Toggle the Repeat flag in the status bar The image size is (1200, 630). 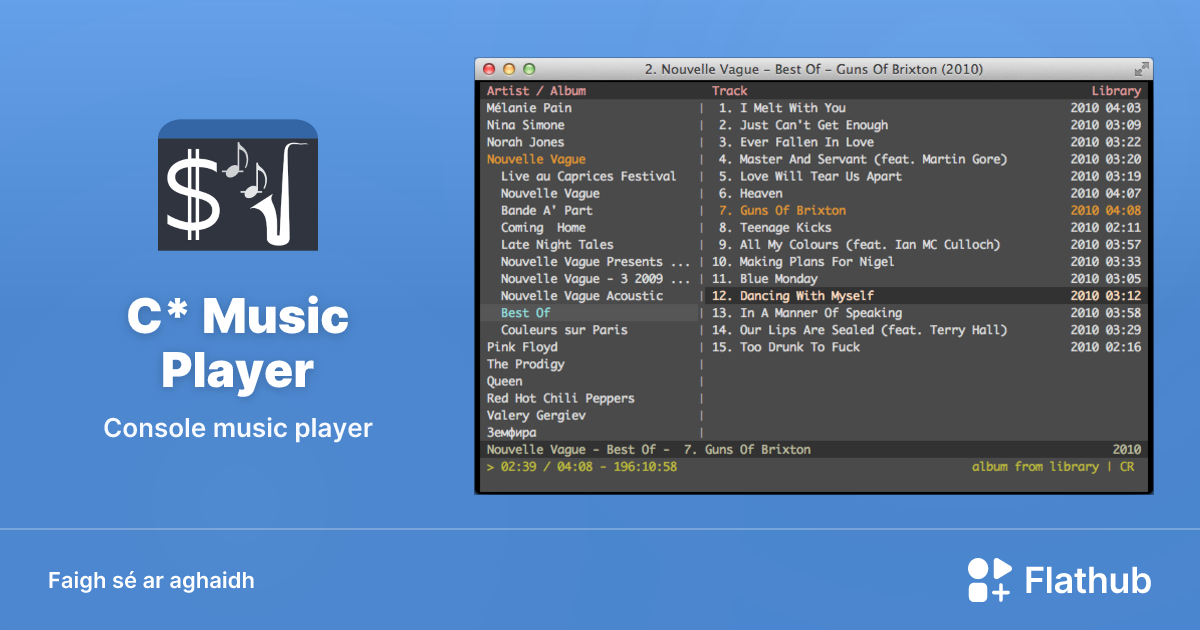tap(1131, 466)
